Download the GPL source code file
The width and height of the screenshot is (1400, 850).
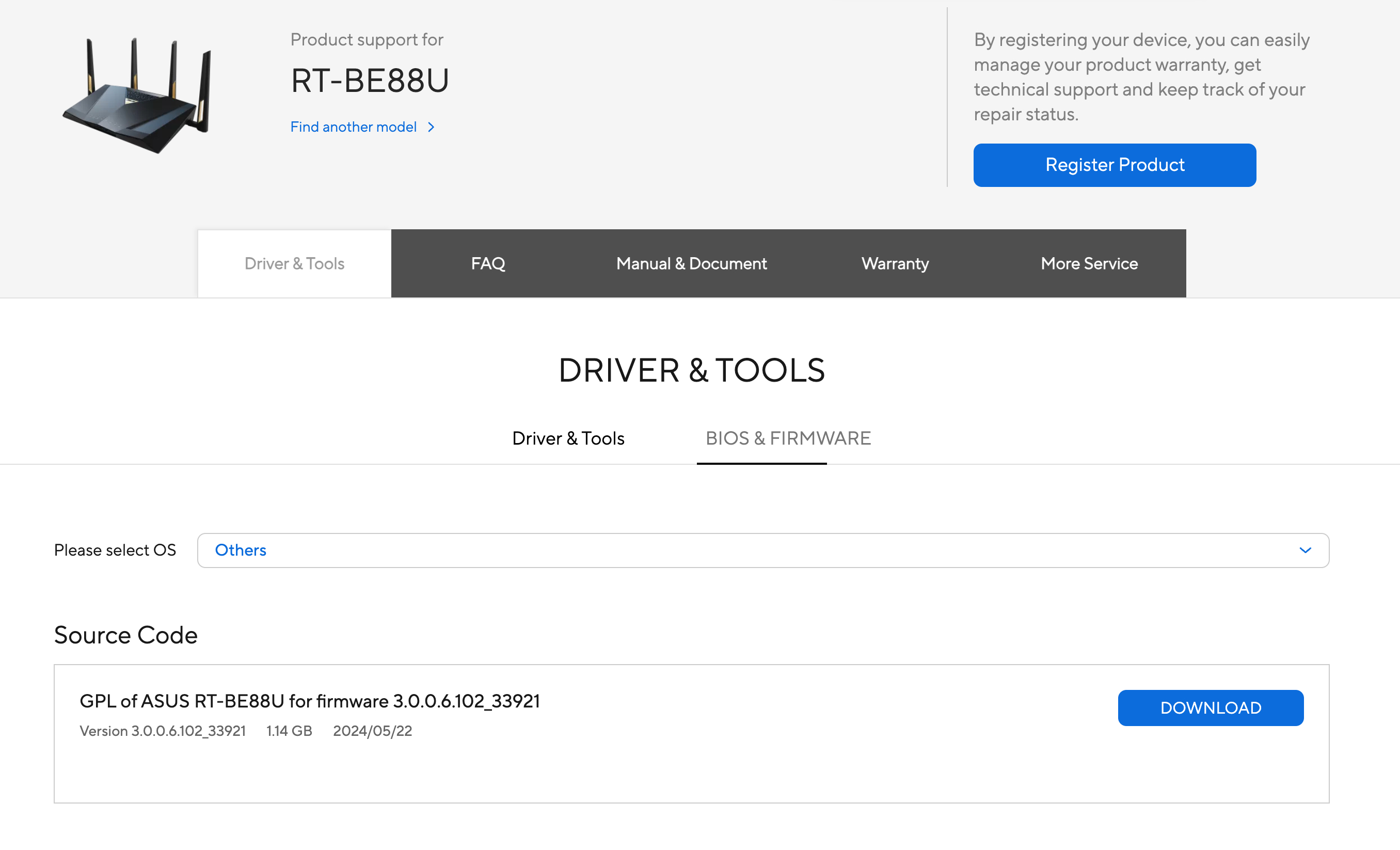[1210, 707]
